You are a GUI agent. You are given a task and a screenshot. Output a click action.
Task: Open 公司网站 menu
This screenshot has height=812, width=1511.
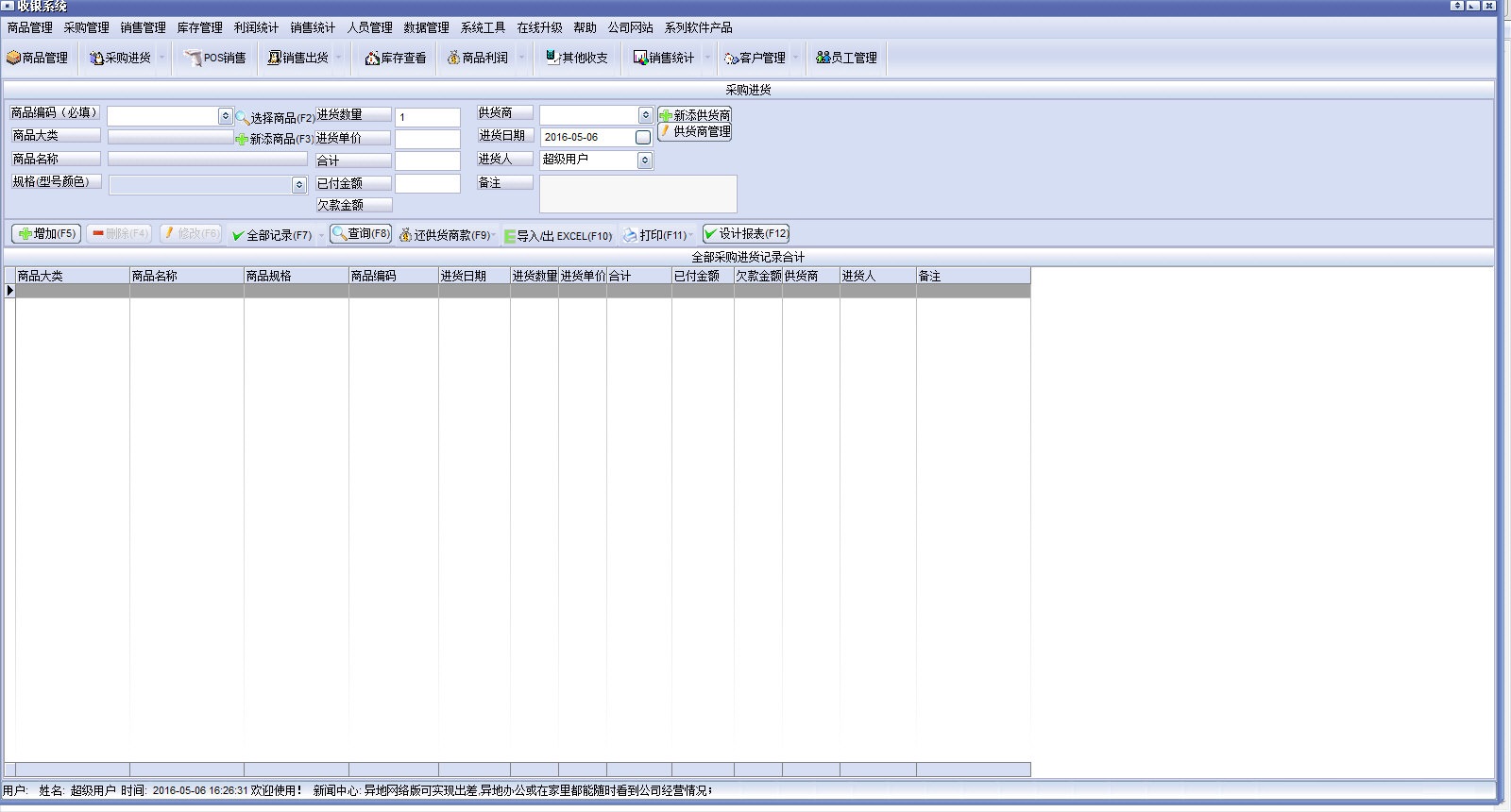tap(631, 27)
